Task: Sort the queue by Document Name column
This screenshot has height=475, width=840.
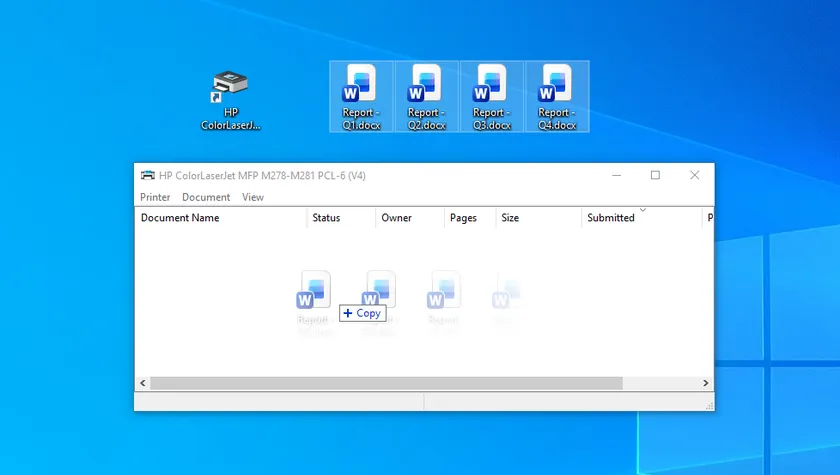Action: (221, 217)
